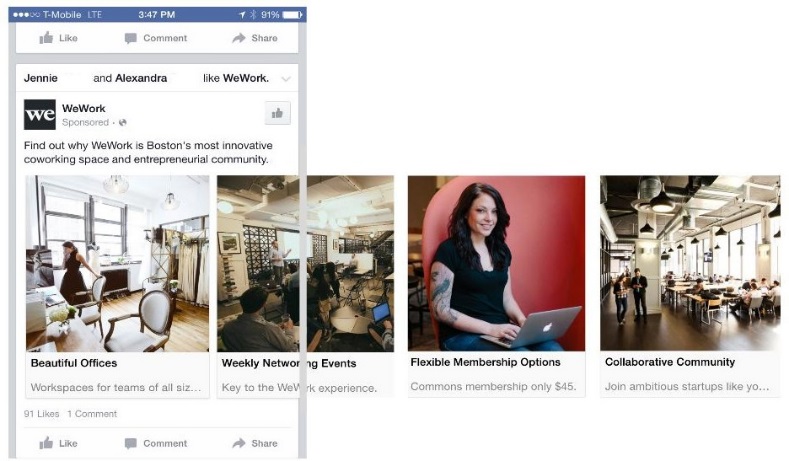Tap Share under the WeWork post
The image size is (789, 461).
[255, 443]
